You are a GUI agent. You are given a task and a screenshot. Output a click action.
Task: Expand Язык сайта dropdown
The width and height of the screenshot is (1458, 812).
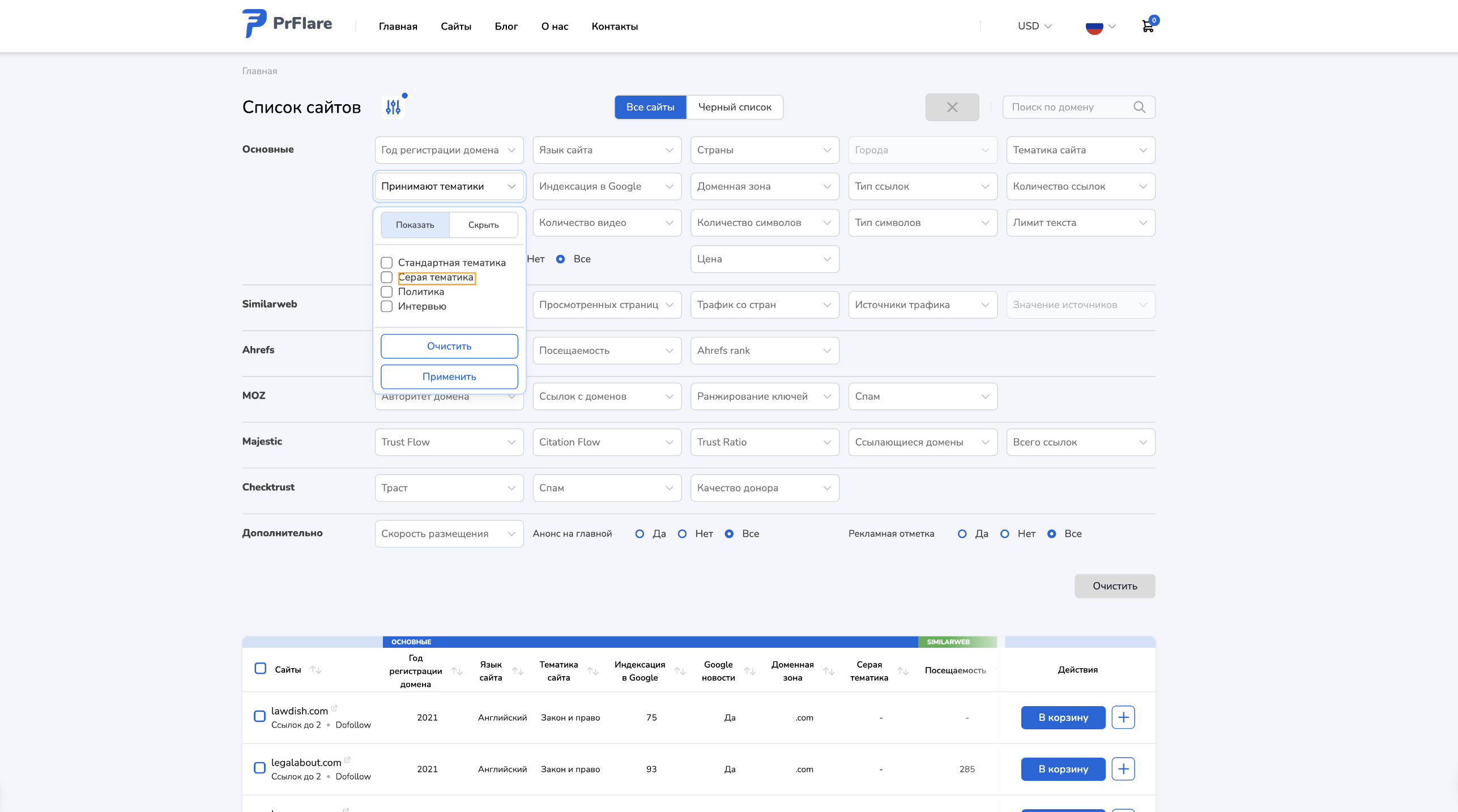tap(607, 150)
